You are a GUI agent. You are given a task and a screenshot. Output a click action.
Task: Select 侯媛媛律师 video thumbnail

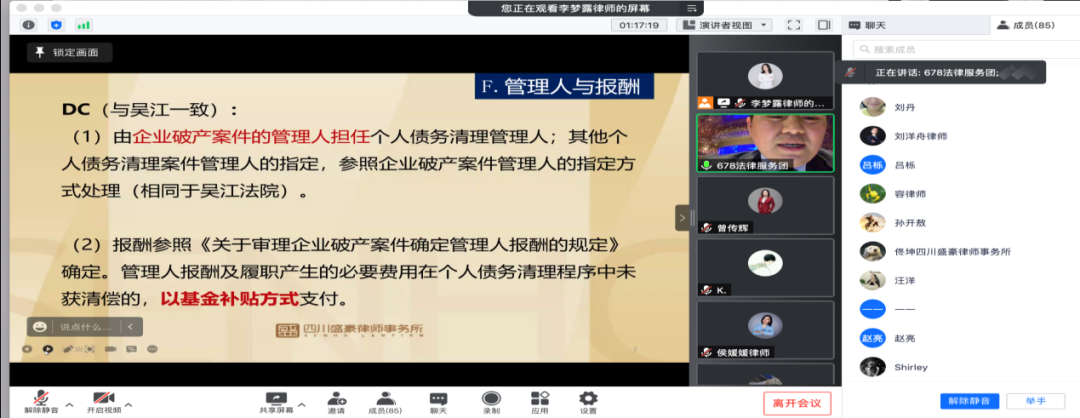point(765,329)
